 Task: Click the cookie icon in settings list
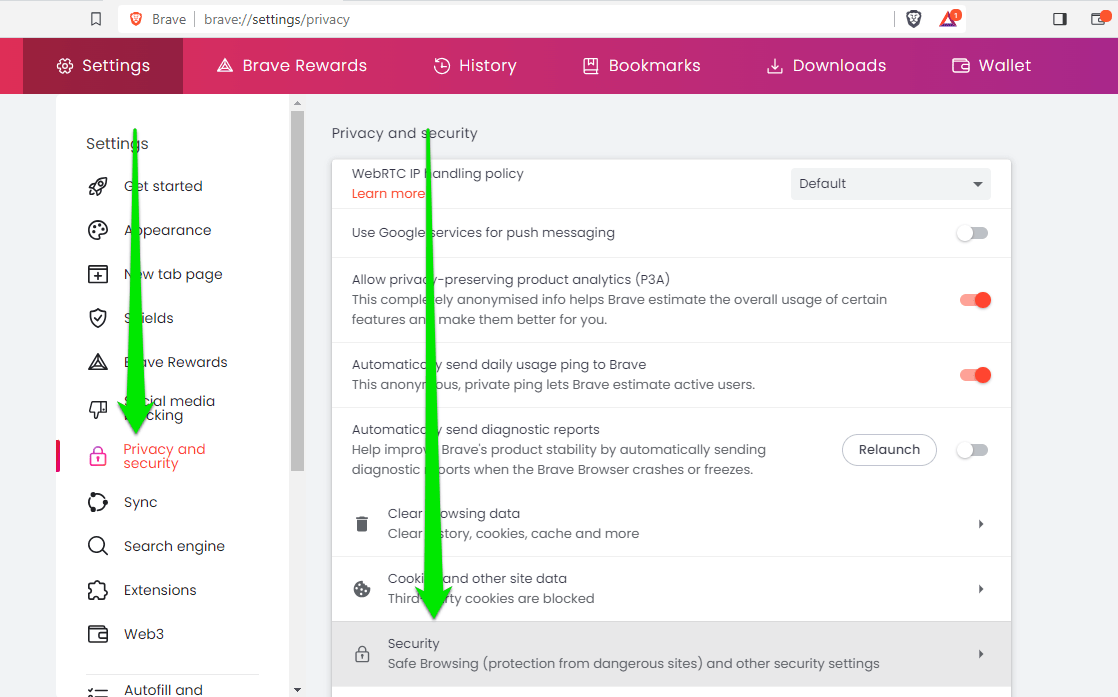(362, 589)
